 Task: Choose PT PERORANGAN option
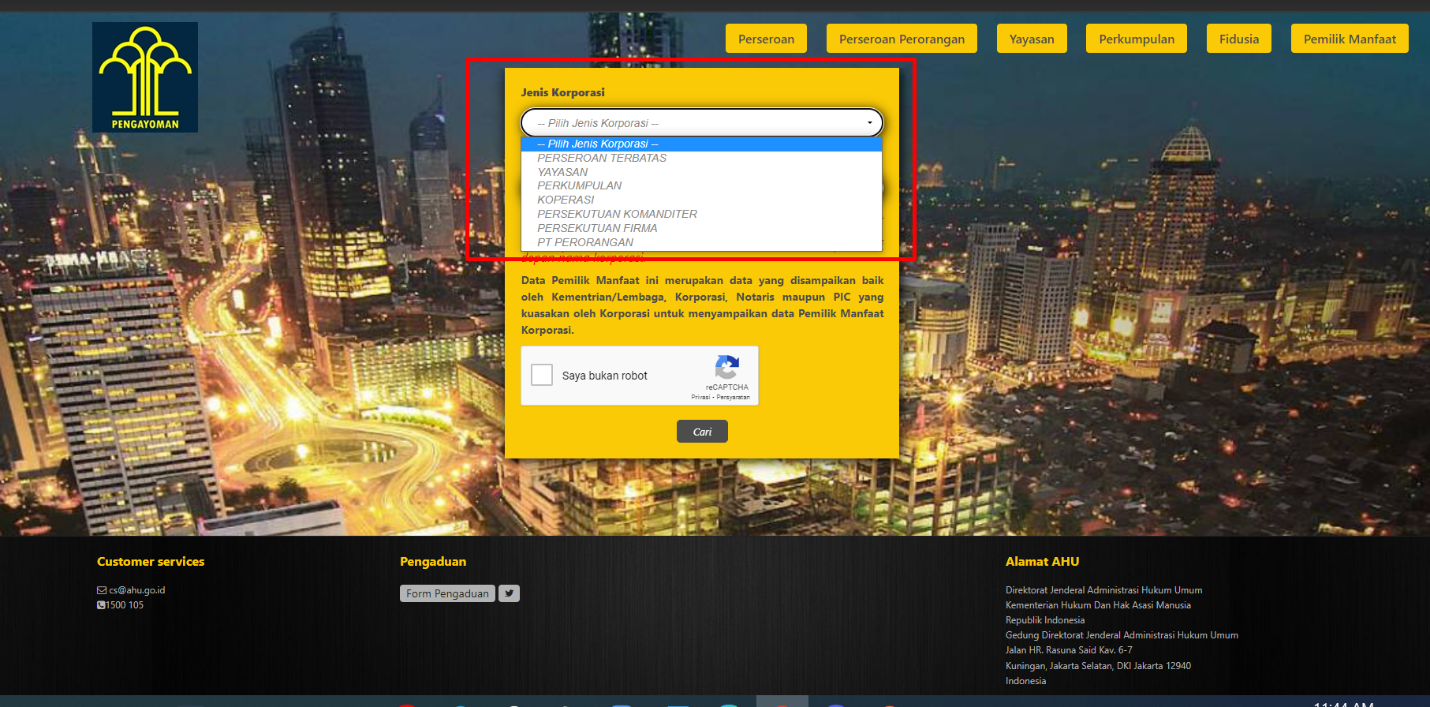point(585,242)
